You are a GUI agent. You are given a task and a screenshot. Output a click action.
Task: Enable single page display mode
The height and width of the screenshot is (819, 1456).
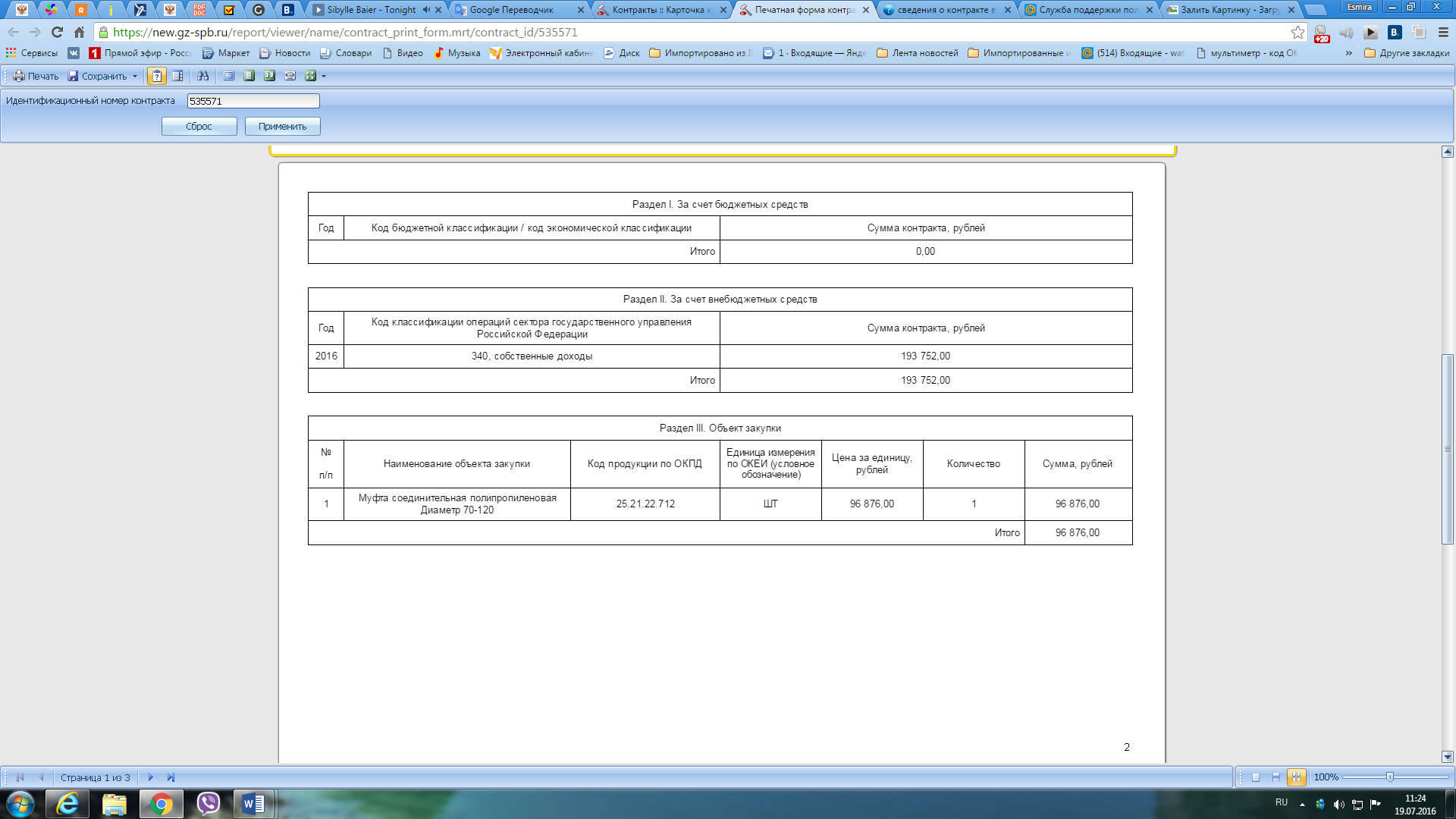[1256, 777]
